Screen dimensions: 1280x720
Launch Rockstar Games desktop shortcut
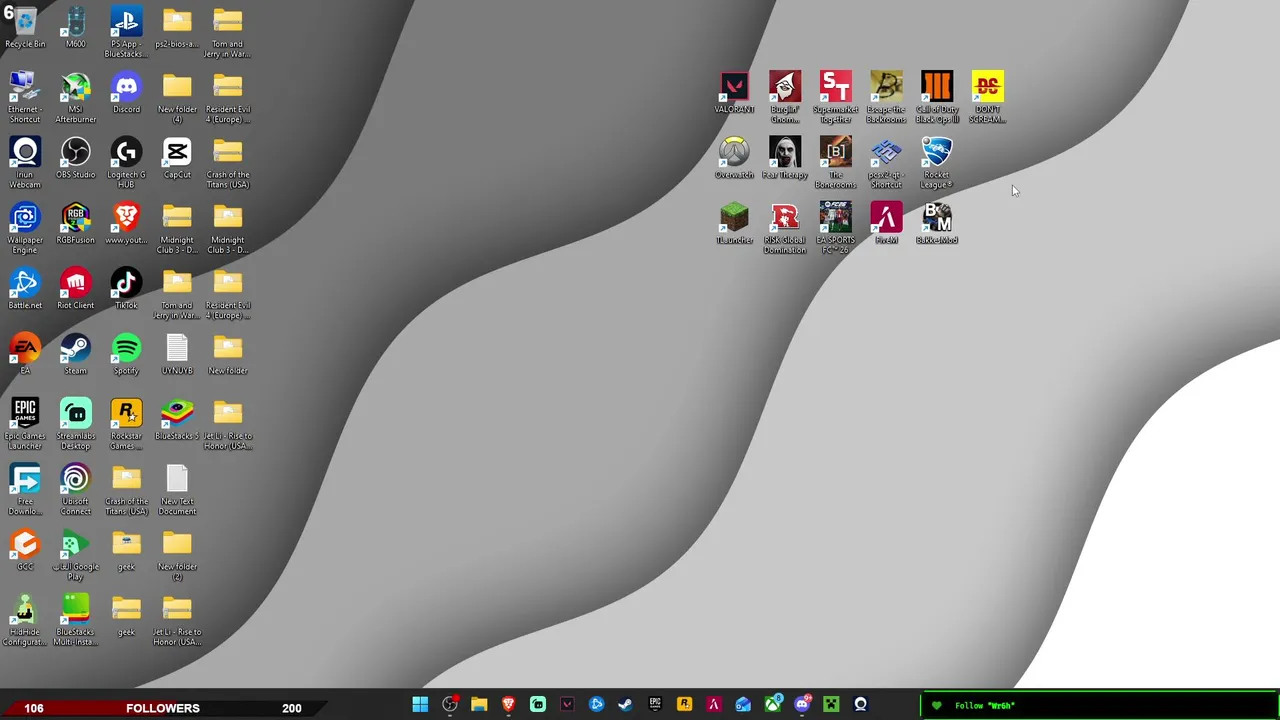click(x=126, y=424)
